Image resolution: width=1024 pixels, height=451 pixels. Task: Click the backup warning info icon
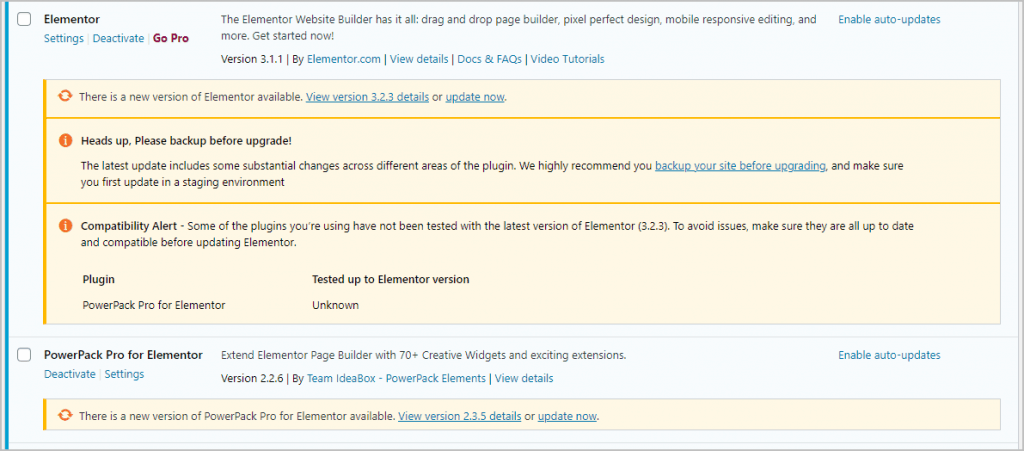[65, 141]
